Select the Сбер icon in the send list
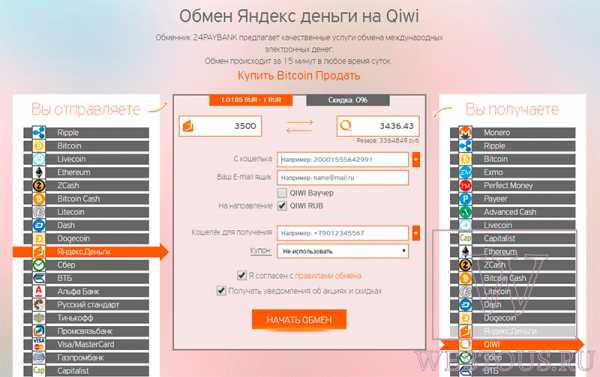 (x=39, y=265)
